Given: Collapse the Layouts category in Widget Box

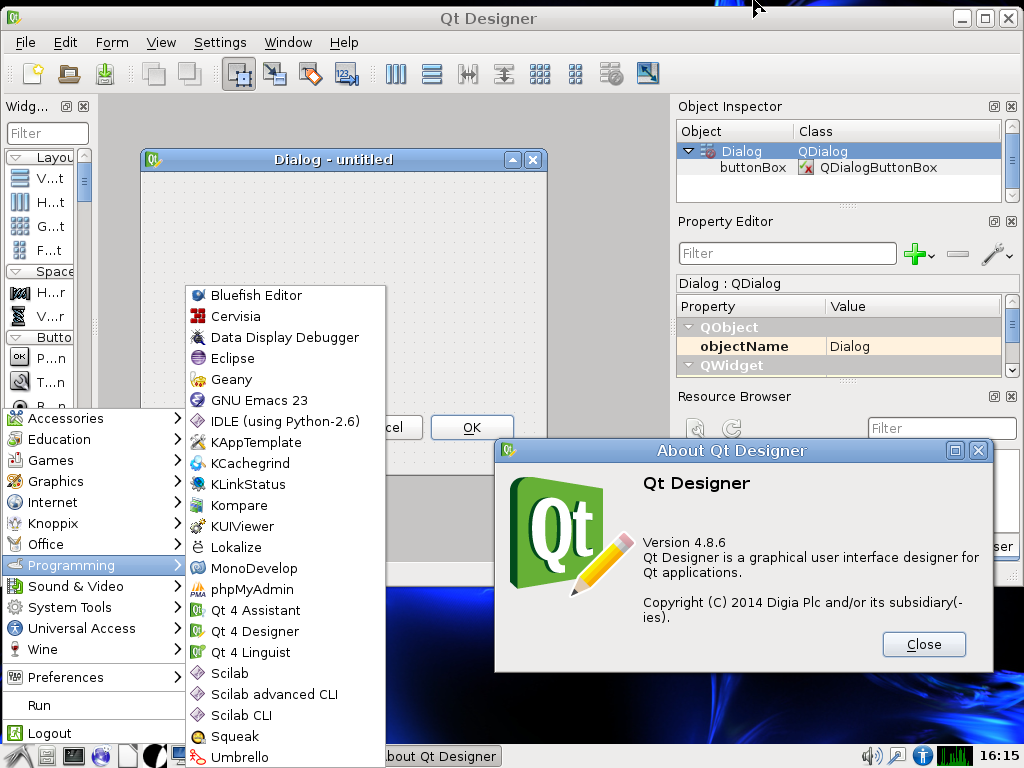Looking at the screenshot, I should point(16,157).
